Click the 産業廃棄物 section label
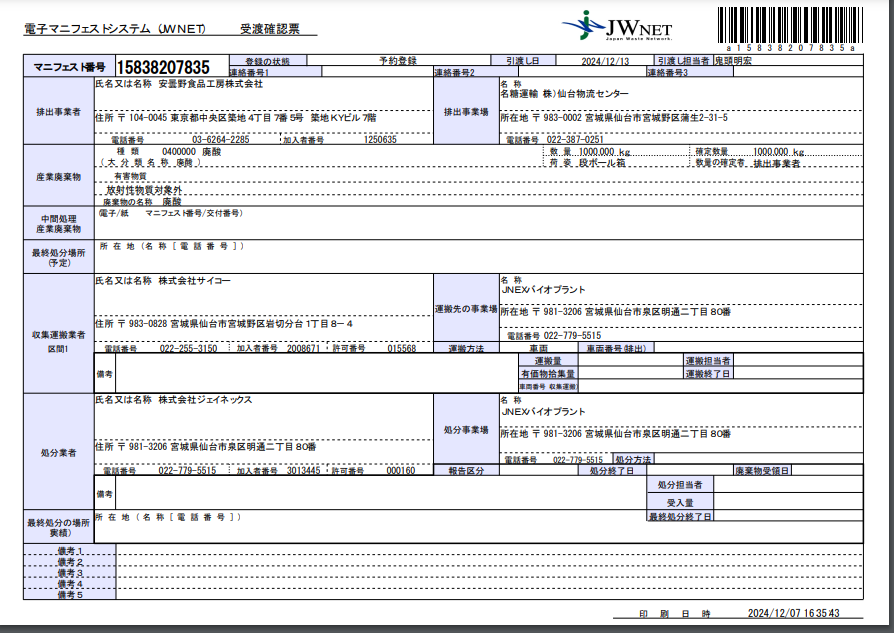This screenshot has height=633, width=894. point(58,176)
